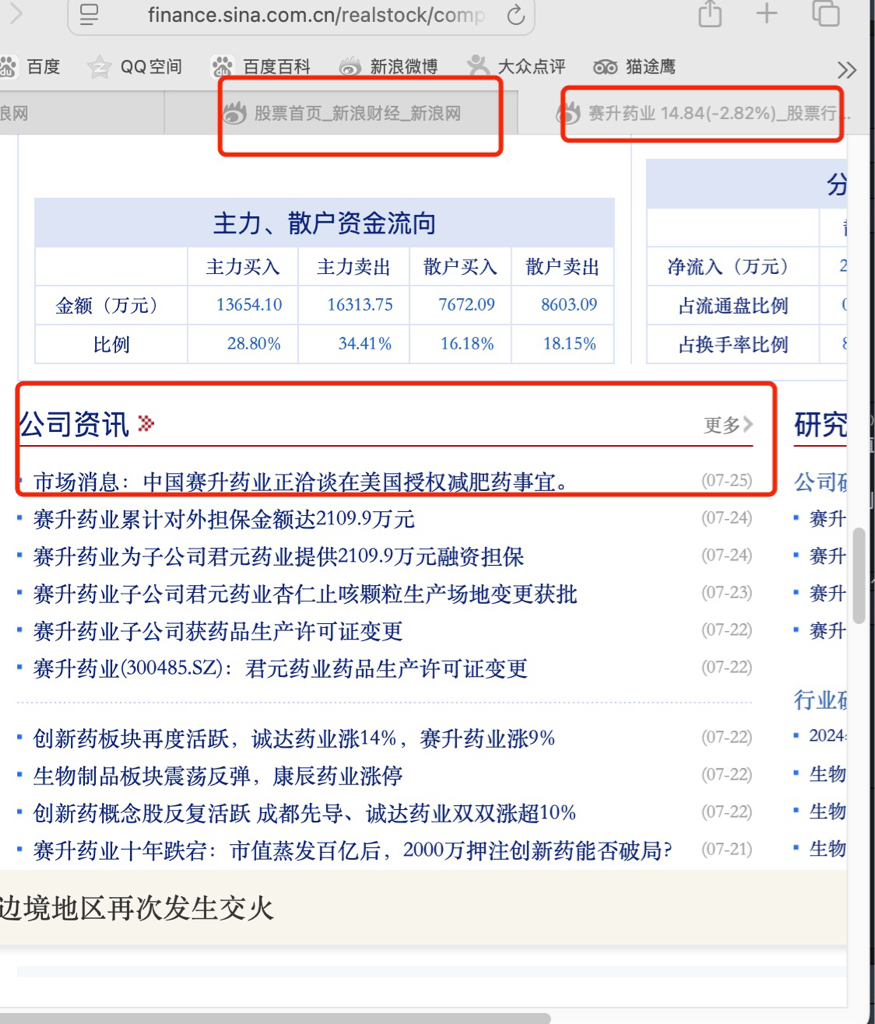Click the QQ空间 star favicon
Viewport: 875px width, 1024px height.
(x=99, y=67)
